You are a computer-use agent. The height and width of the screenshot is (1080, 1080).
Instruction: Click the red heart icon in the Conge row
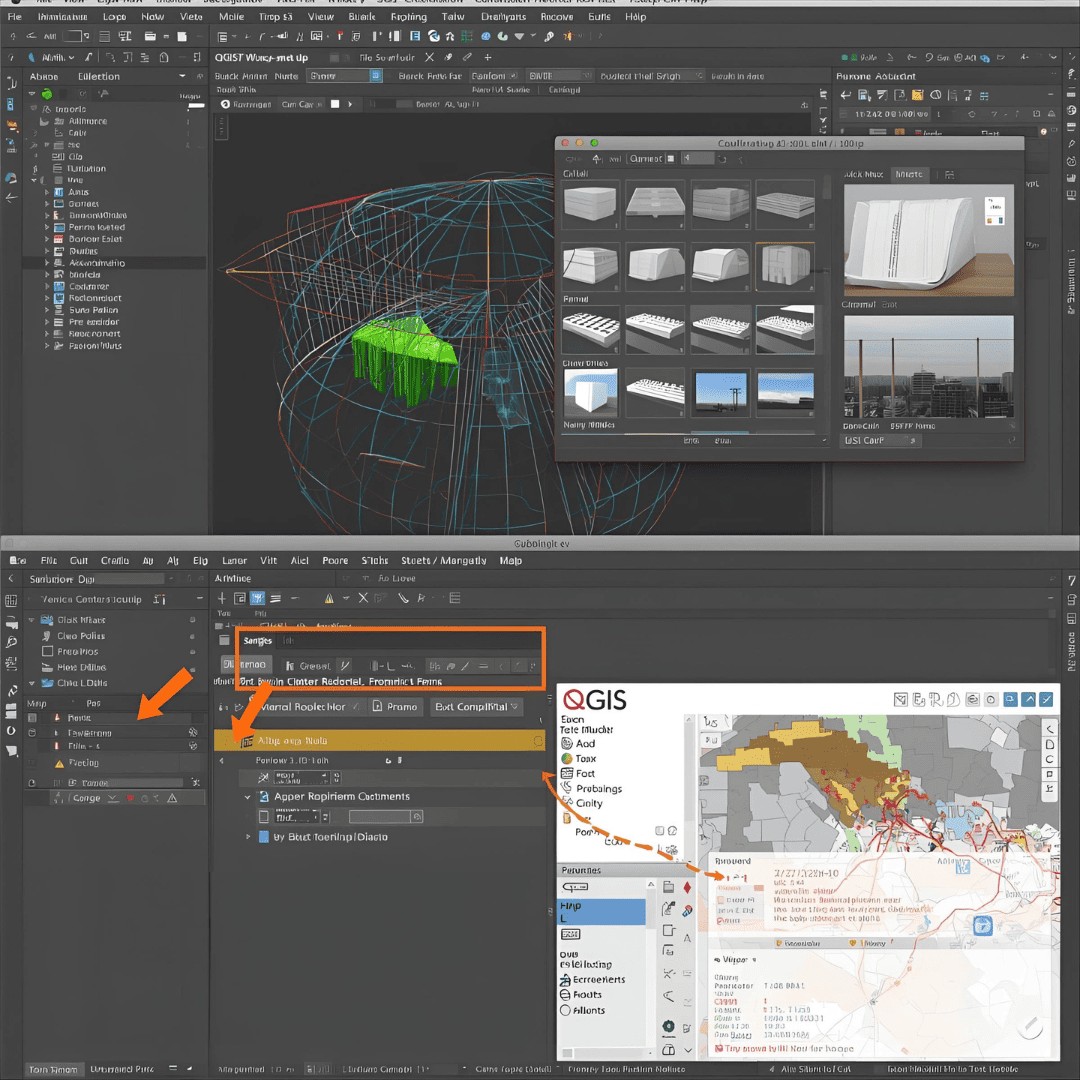(x=129, y=798)
